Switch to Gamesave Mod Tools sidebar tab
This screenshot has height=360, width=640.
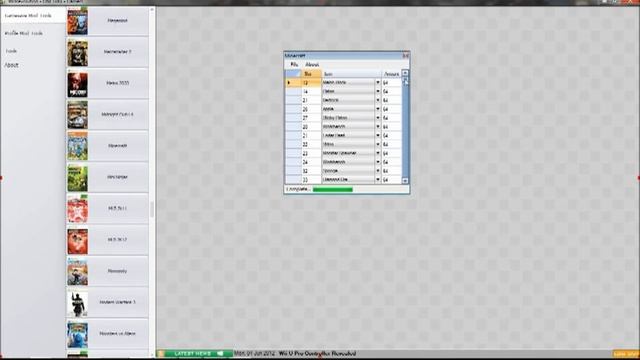33,15
